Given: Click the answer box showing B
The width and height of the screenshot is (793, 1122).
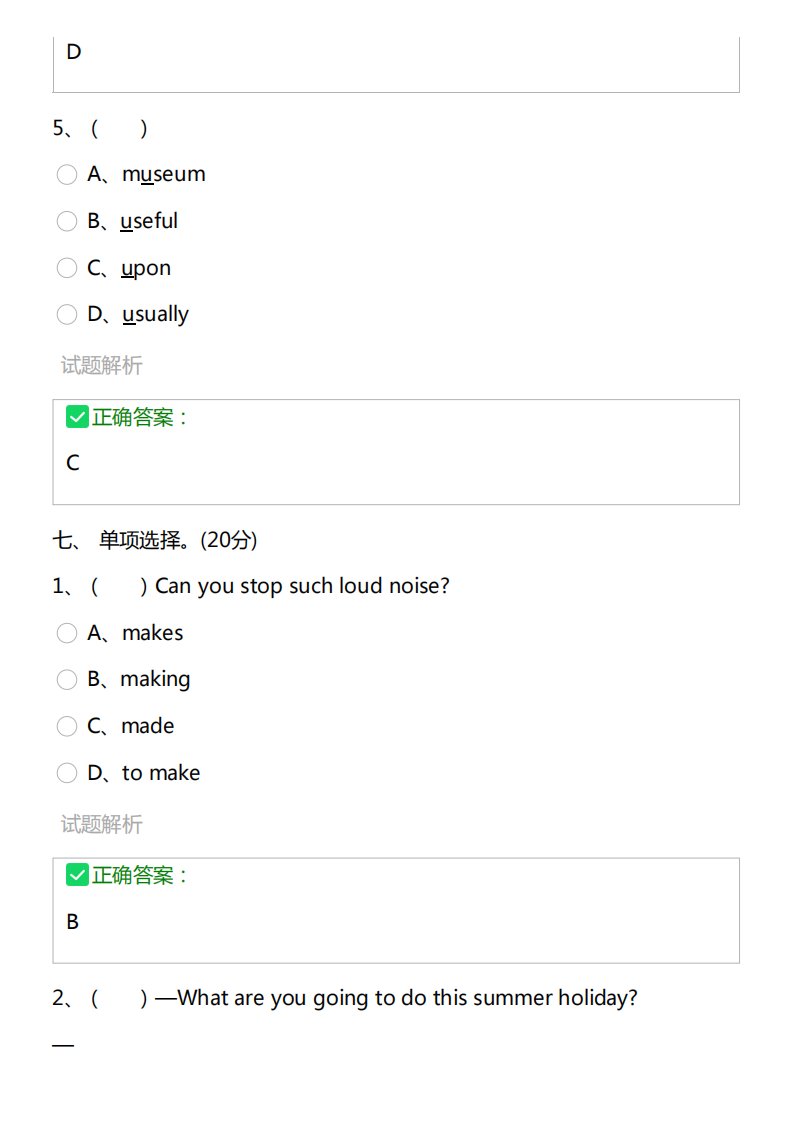Looking at the screenshot, I should pos(396,911).
